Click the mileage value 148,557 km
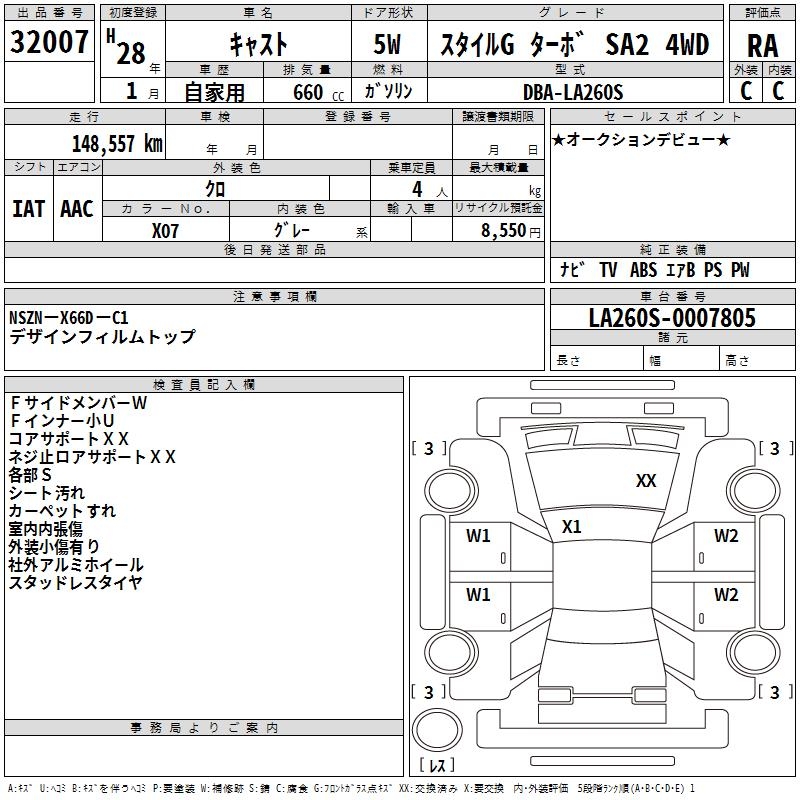The width and height of the screenshot is (800, 800). pyautogui.click(x=117, y=144)
